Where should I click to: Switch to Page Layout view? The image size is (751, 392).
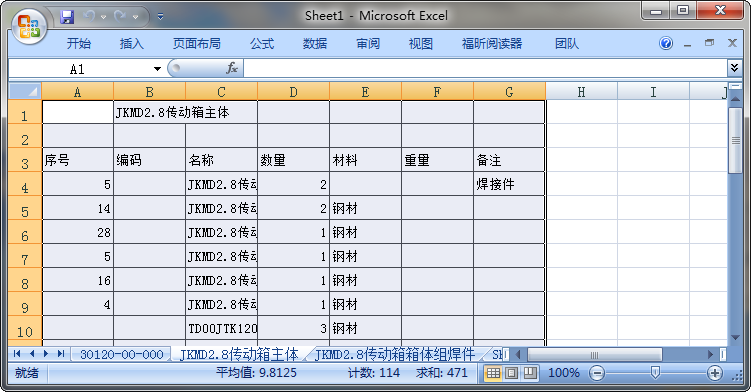click(x=512, y=373)
